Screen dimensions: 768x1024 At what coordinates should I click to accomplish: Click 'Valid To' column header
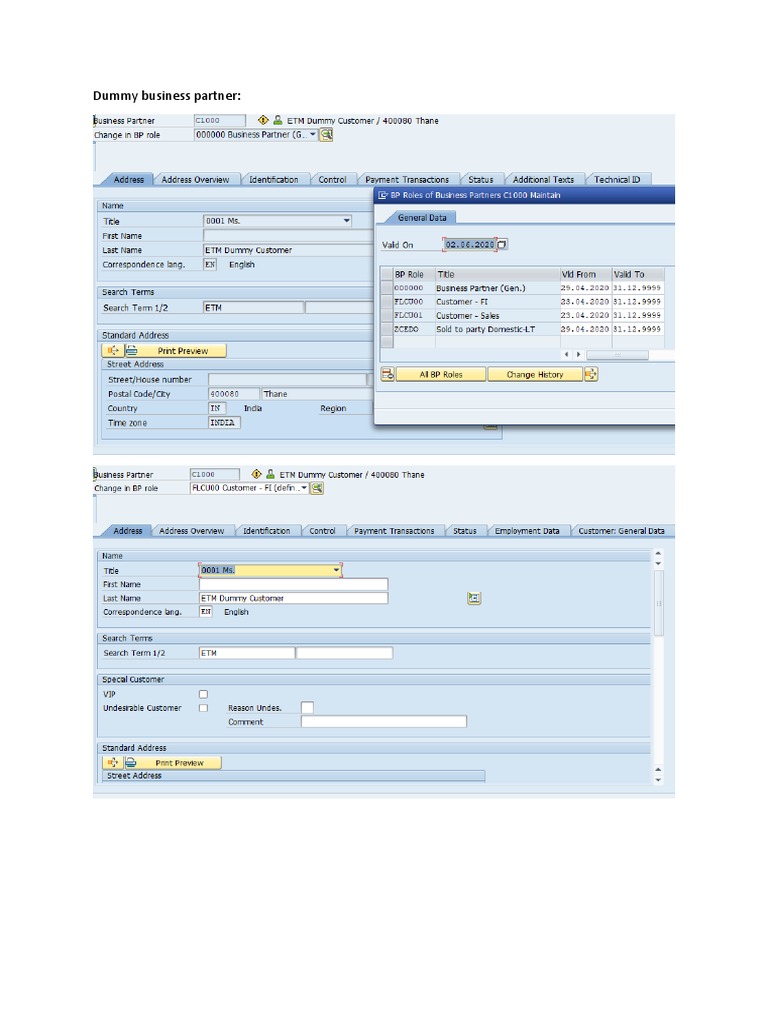point(637,274)
